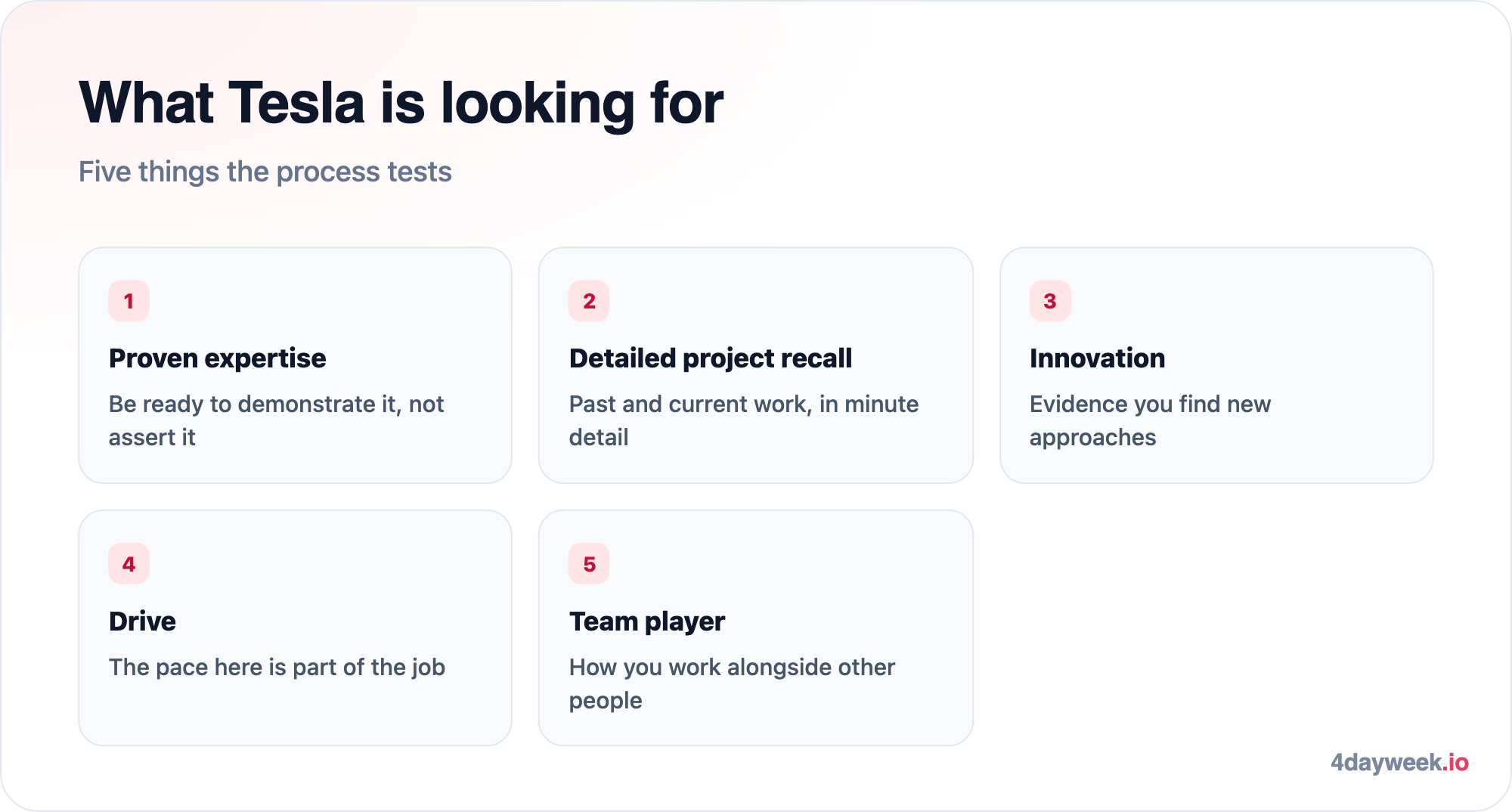Click the 'What Tesla is looking for' title
The image size is (1512, 812).
click(401, 103)
